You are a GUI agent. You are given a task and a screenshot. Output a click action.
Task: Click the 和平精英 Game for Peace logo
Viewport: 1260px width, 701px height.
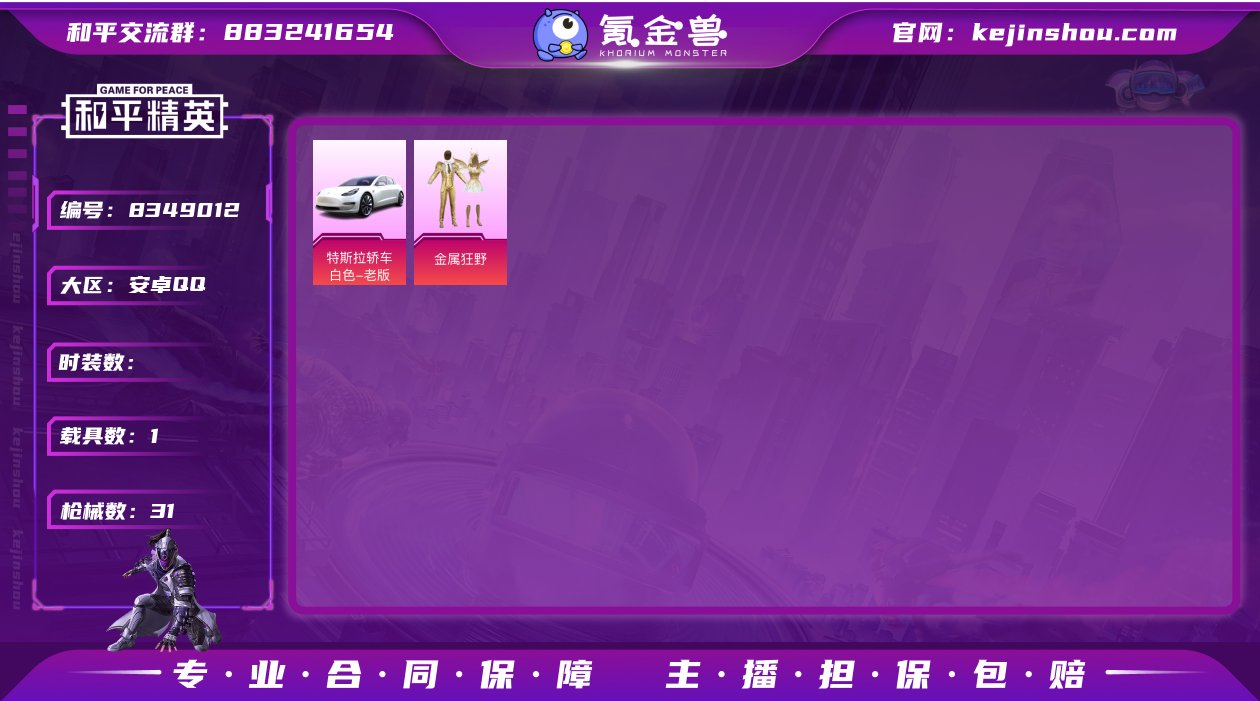click(x=145, y=111)
